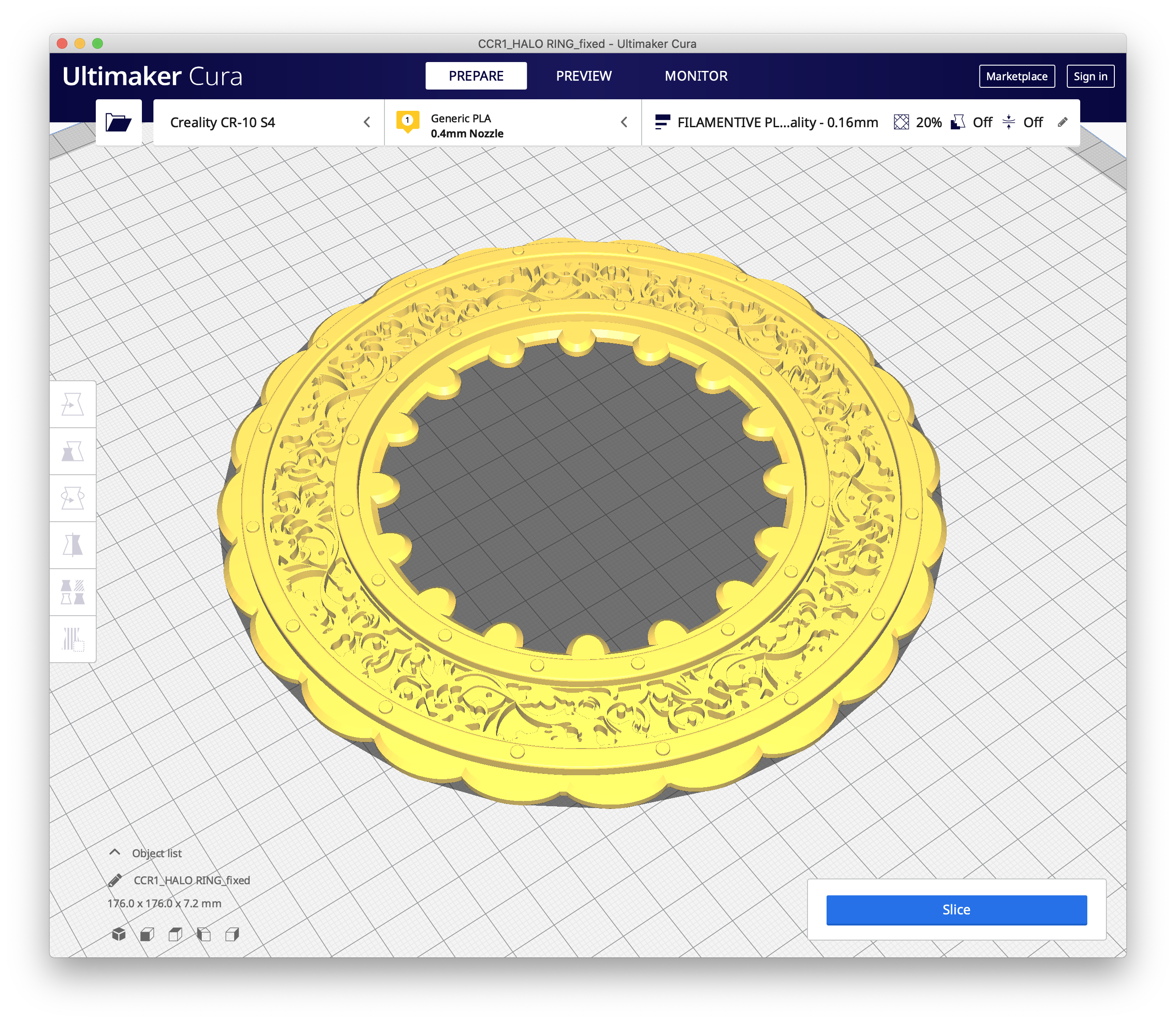Switch to the MONITOR stage
Screen dimensions: 1176x1023
click(x=696, y=76)
